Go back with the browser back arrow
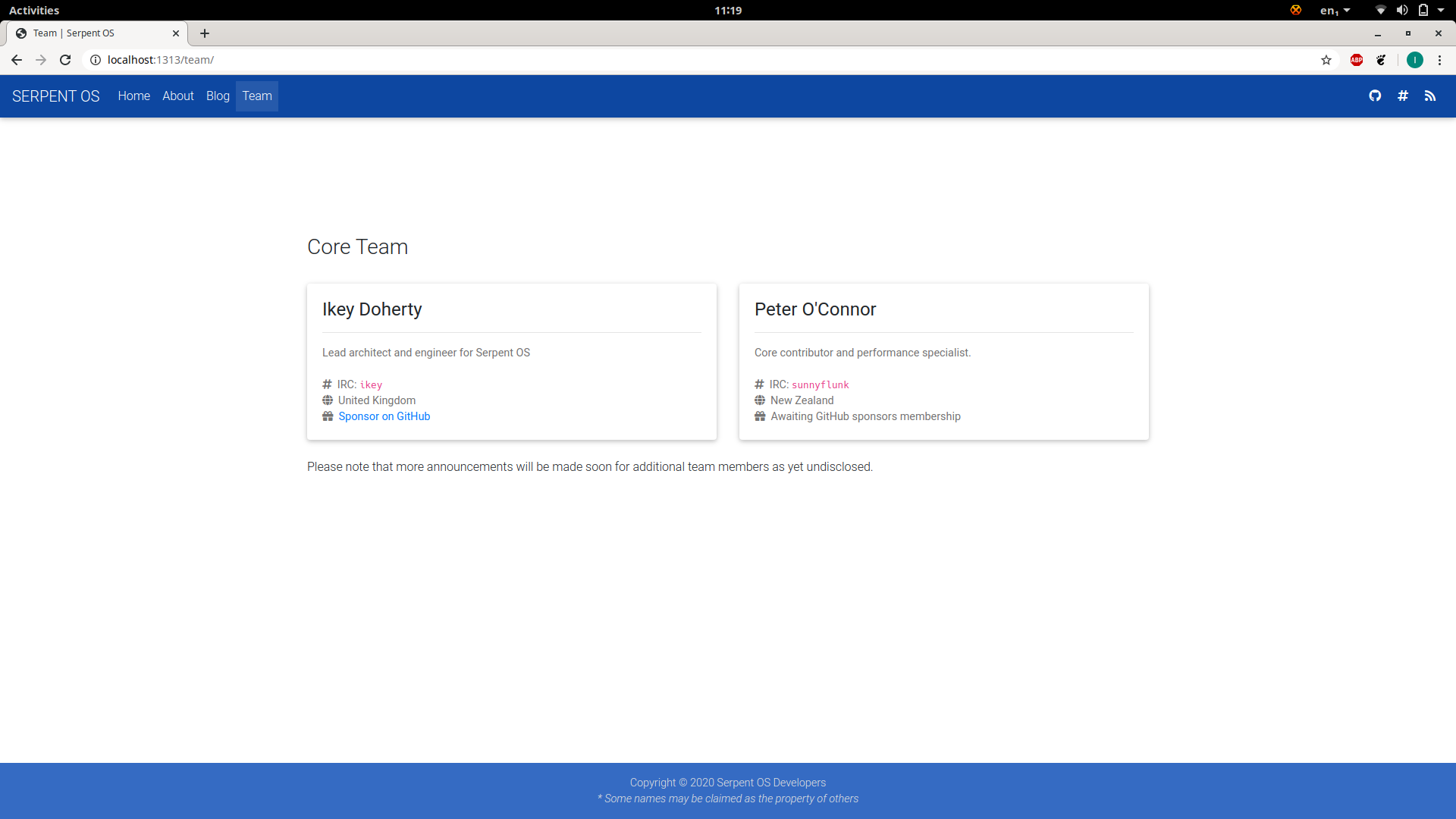 coord(17,60)
